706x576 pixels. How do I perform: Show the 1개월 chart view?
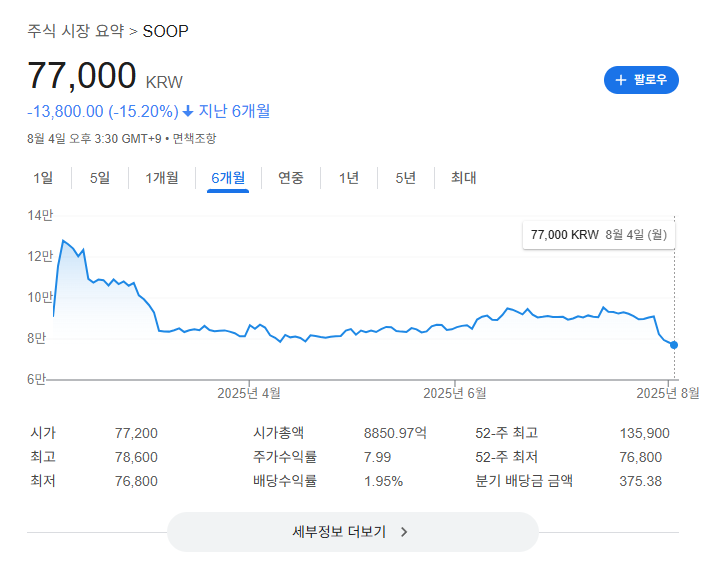point(162,178)
